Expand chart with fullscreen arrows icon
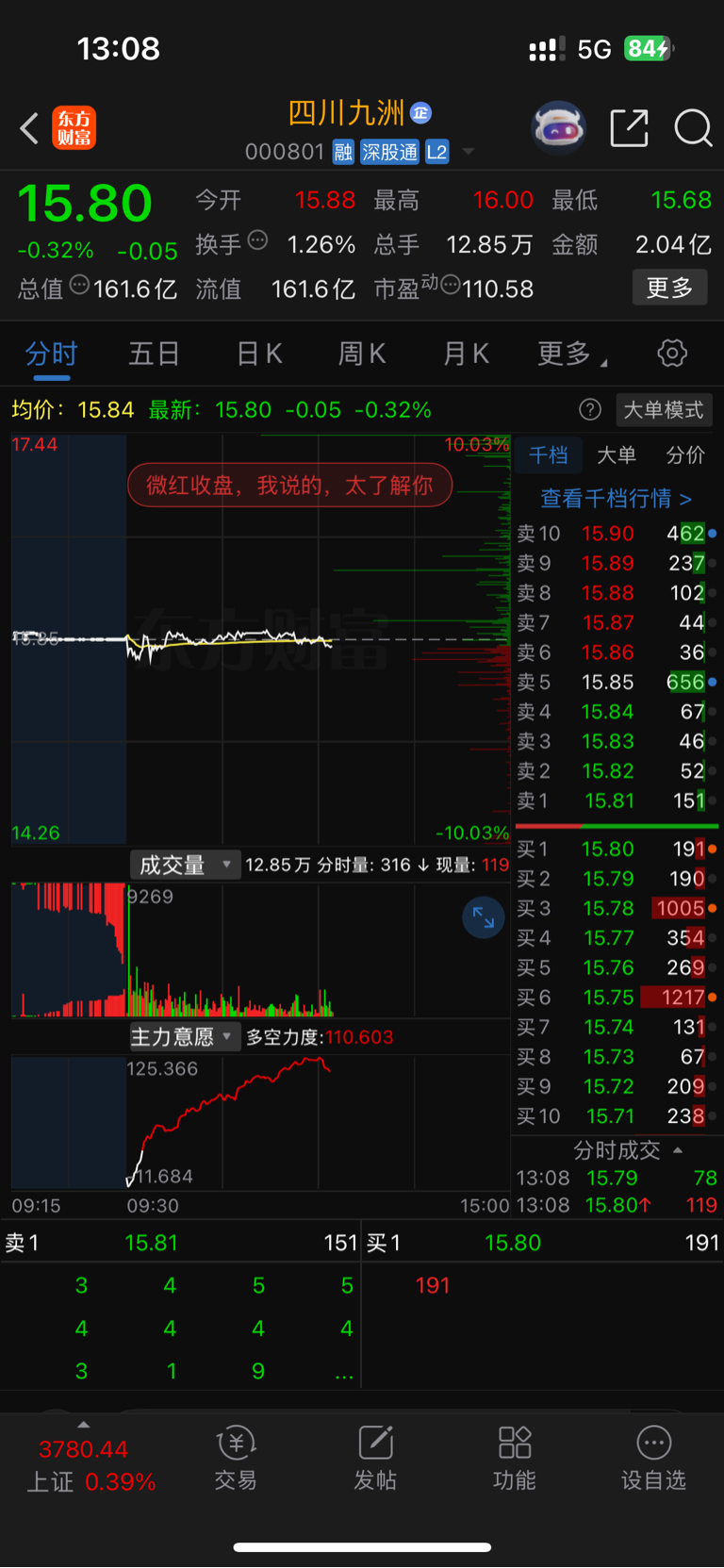The width and height of the screenshot is (724, 1568). pos(484,916)
